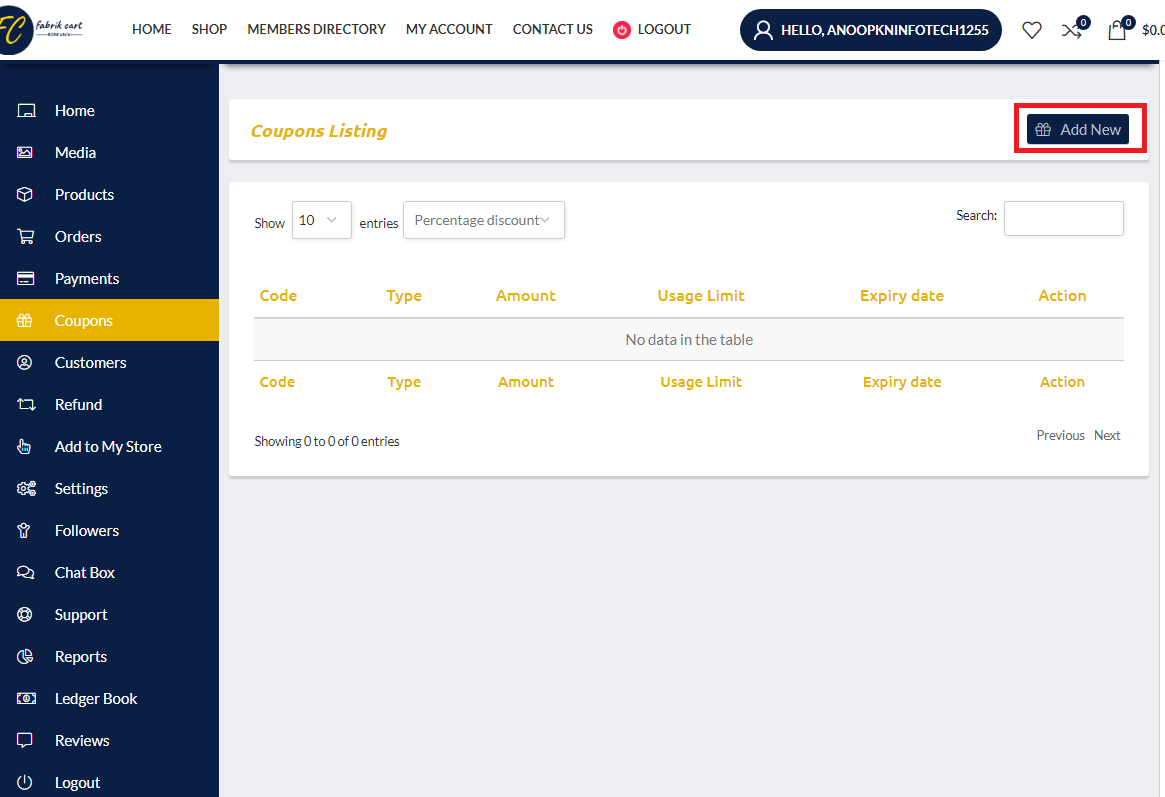Click the HELLO, ANOOPKNINFOTECH1255 button
This screenshot has height=797, width=1165.
pyautogui.click(x=871, y=30)
